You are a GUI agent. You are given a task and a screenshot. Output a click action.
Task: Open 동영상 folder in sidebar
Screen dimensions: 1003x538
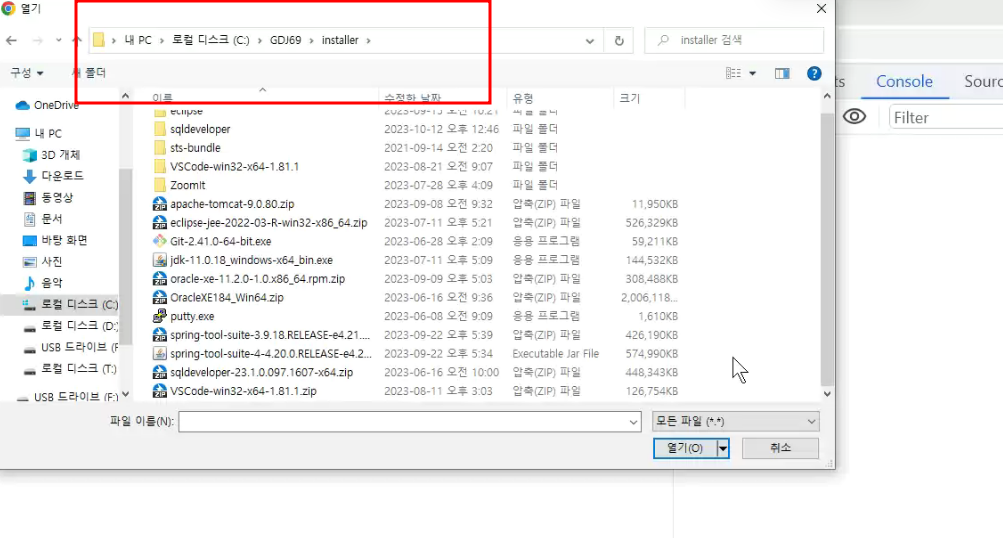pyautogui.click(x=49, y=198)
